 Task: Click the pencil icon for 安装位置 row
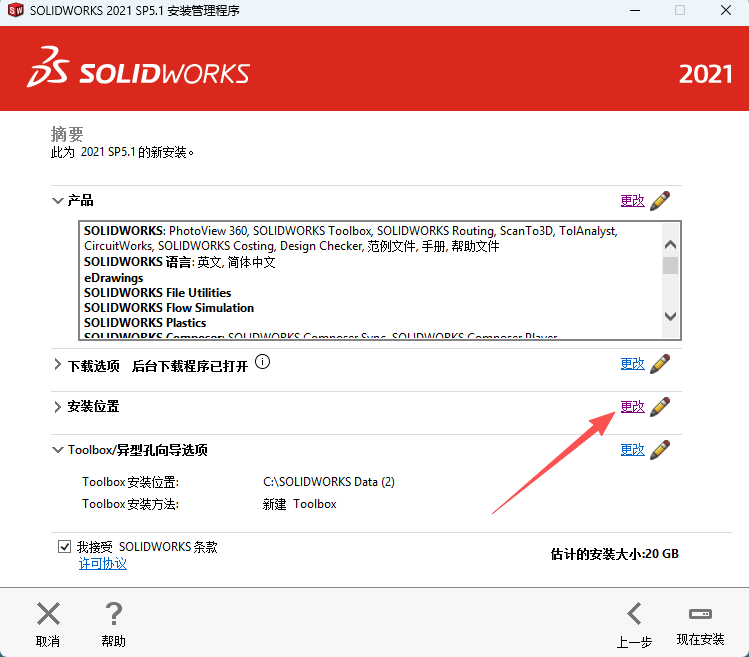[x=660, y=407]
